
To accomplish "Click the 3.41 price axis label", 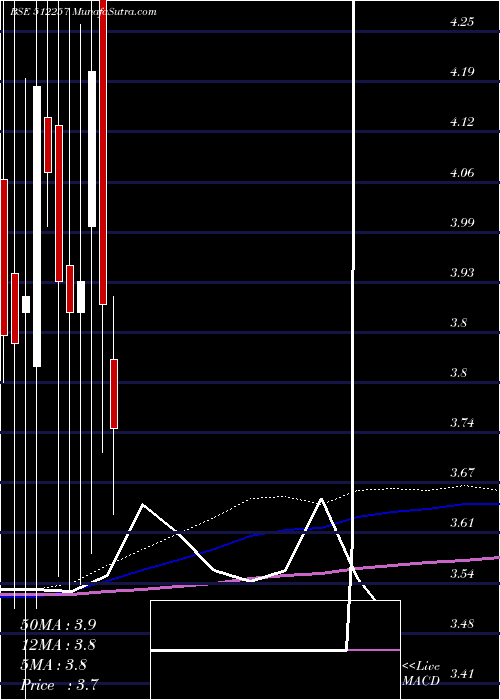I will point(462,673).
